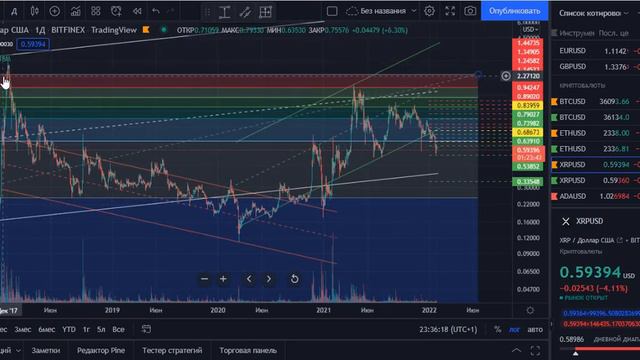Open the Тестер стратегий tab

(172, 350)
